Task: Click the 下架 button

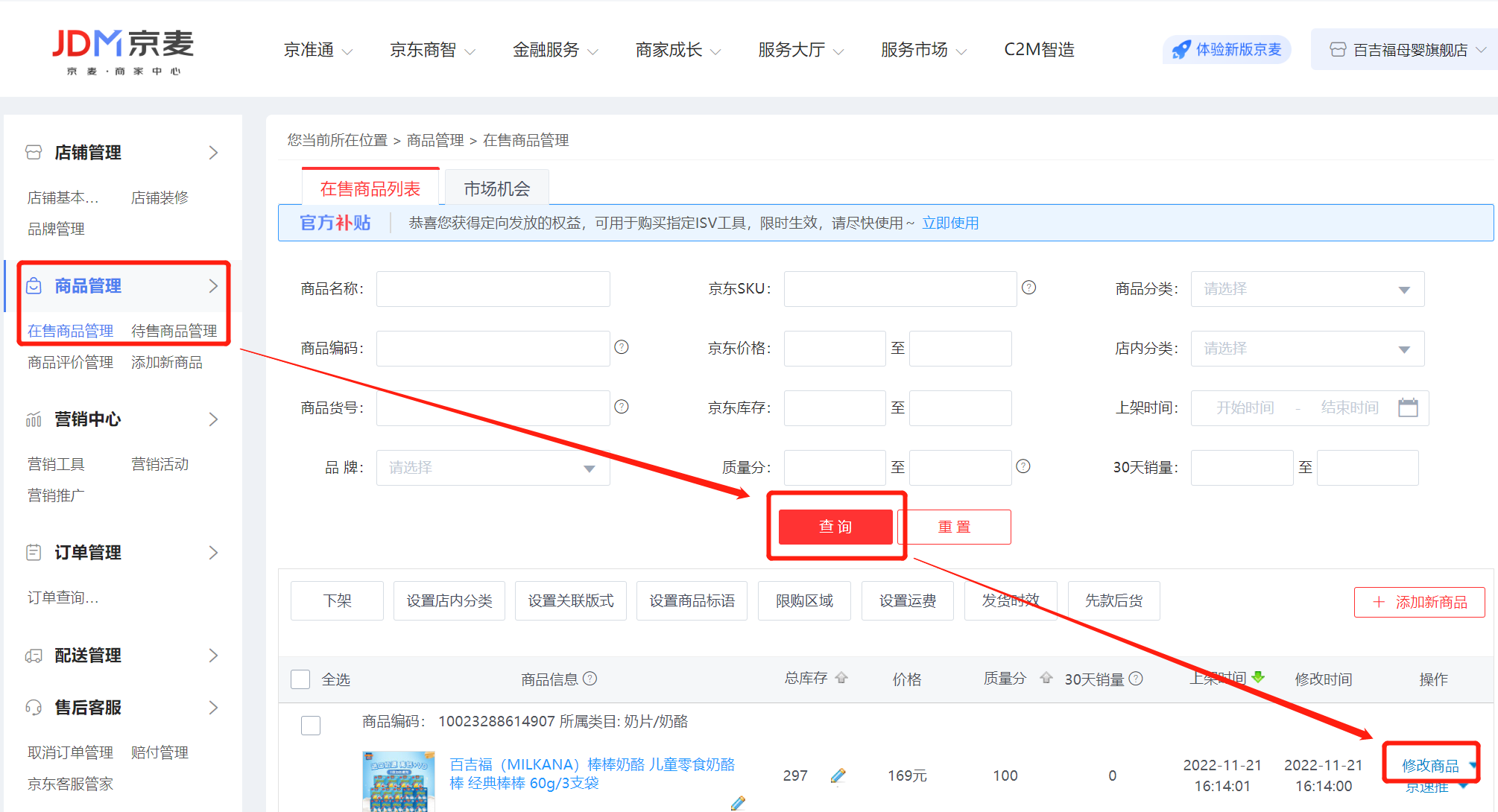Action: point(337,600)
